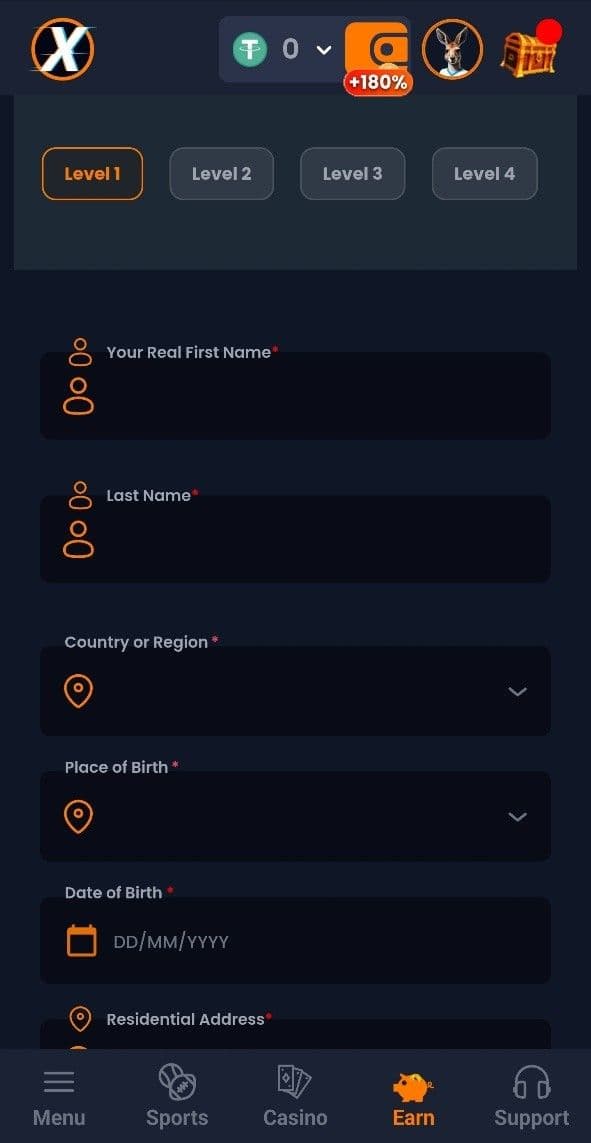Select the Sports ball icon
The image size is (591, 1143).
[x=177, y=1081]
